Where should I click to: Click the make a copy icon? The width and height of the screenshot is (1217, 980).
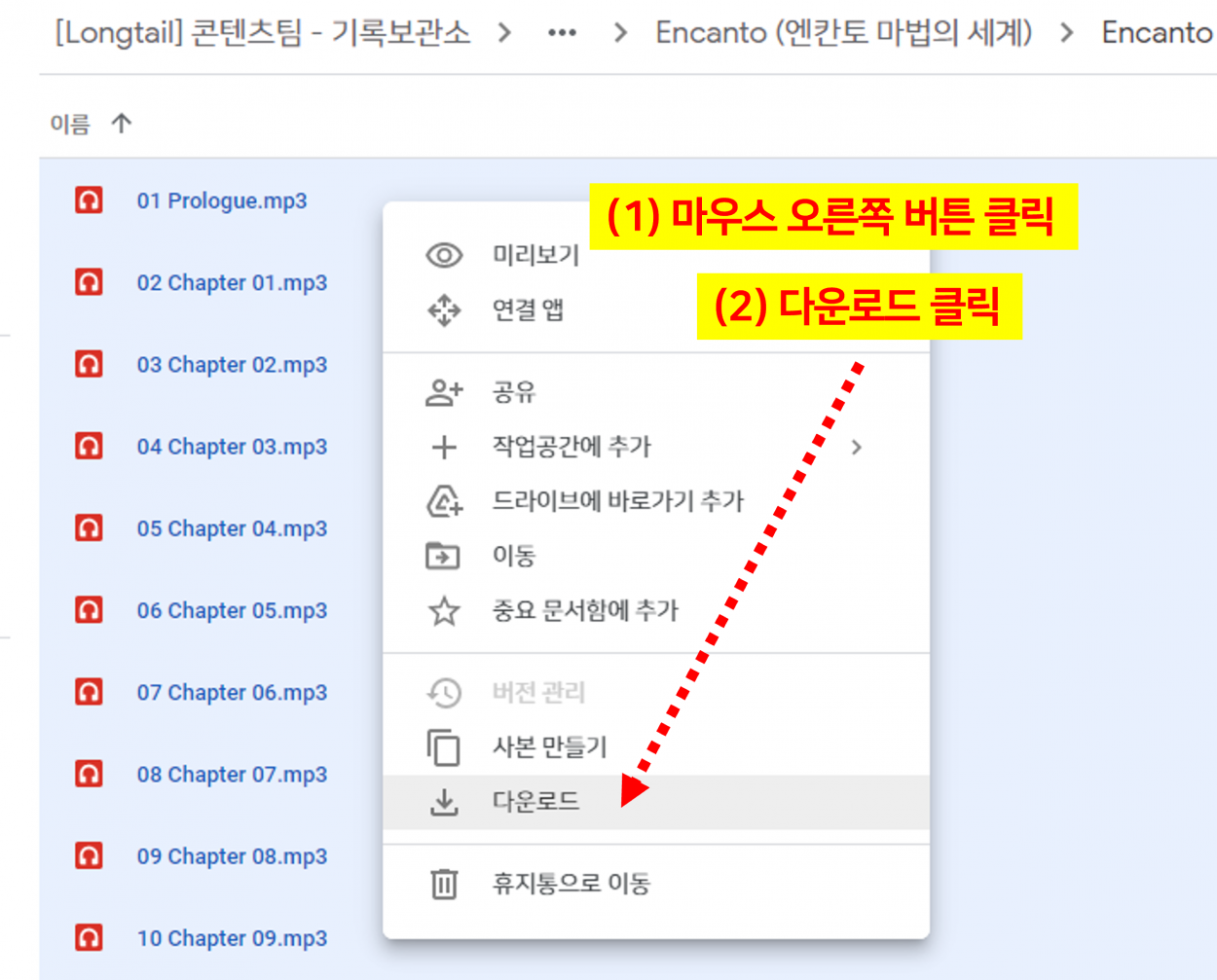point(444,747)
